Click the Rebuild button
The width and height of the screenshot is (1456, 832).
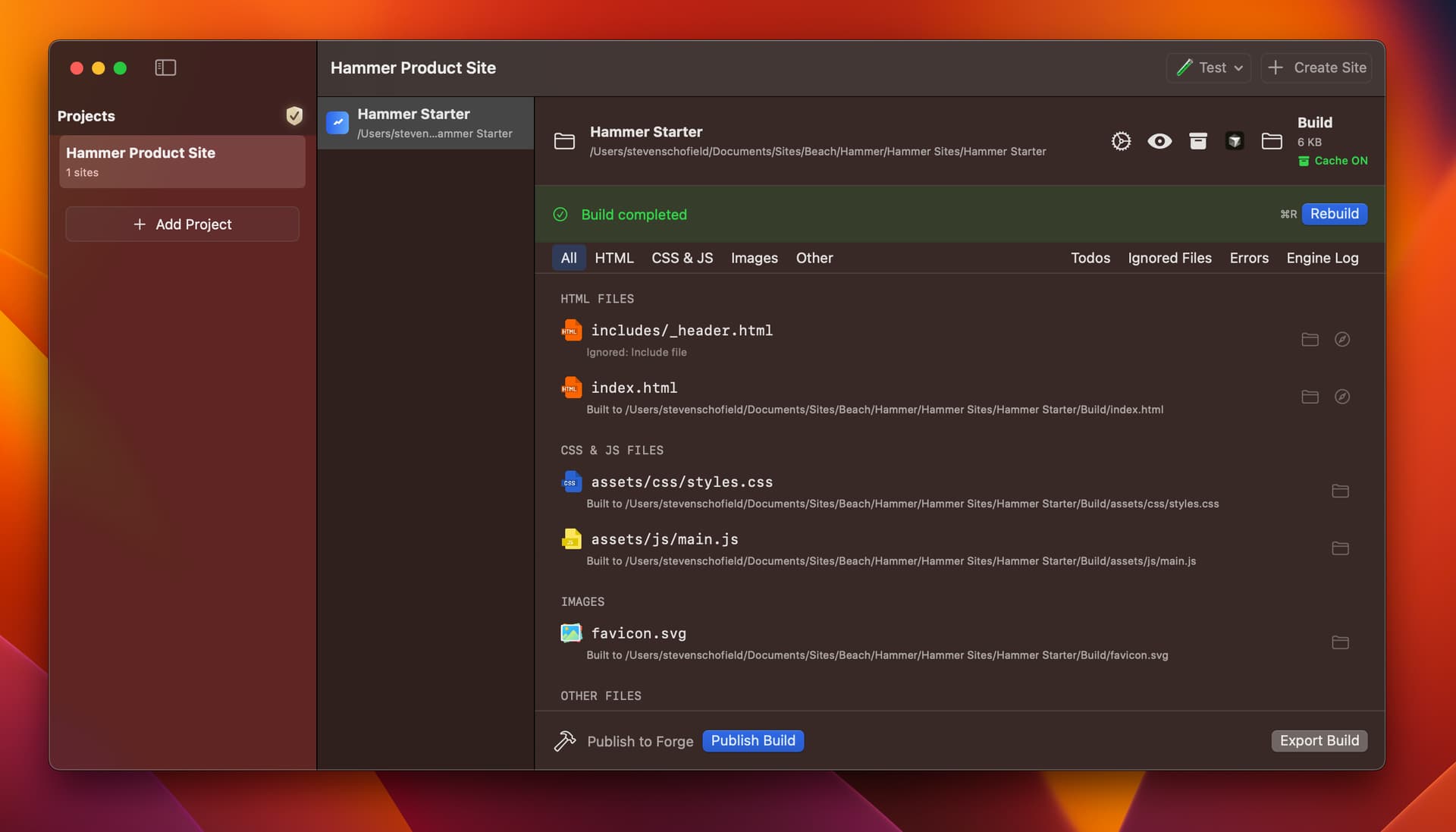[x=1334, y=214]
